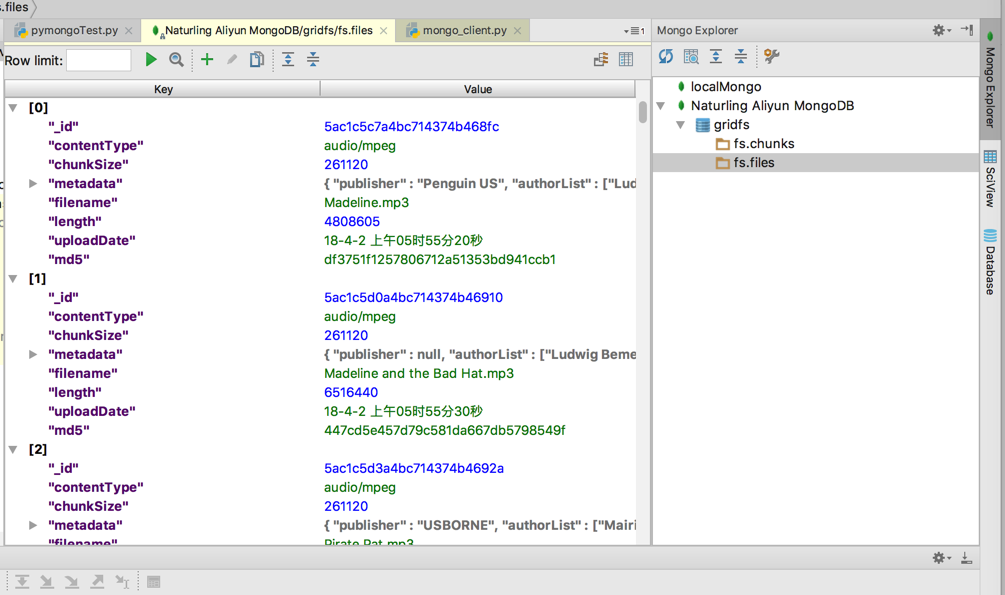The image size is (1005, 595).
Task: Click the query console icon in Mongo Explorer
Action: pos(691,57)
